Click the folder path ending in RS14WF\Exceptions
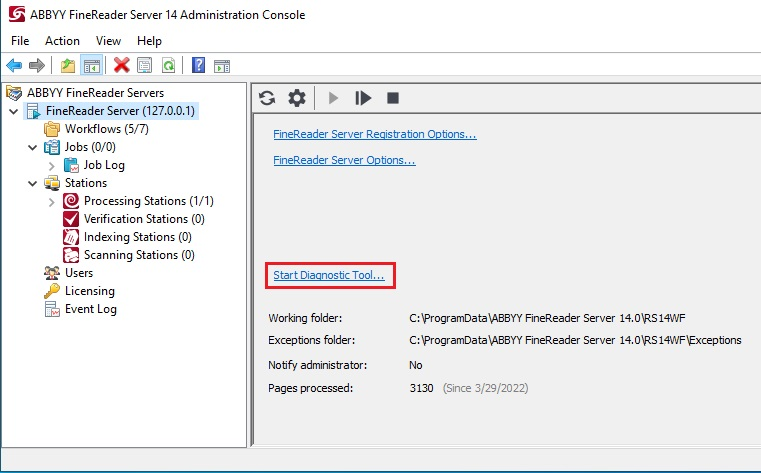761x473 pixels. (575, 340)
